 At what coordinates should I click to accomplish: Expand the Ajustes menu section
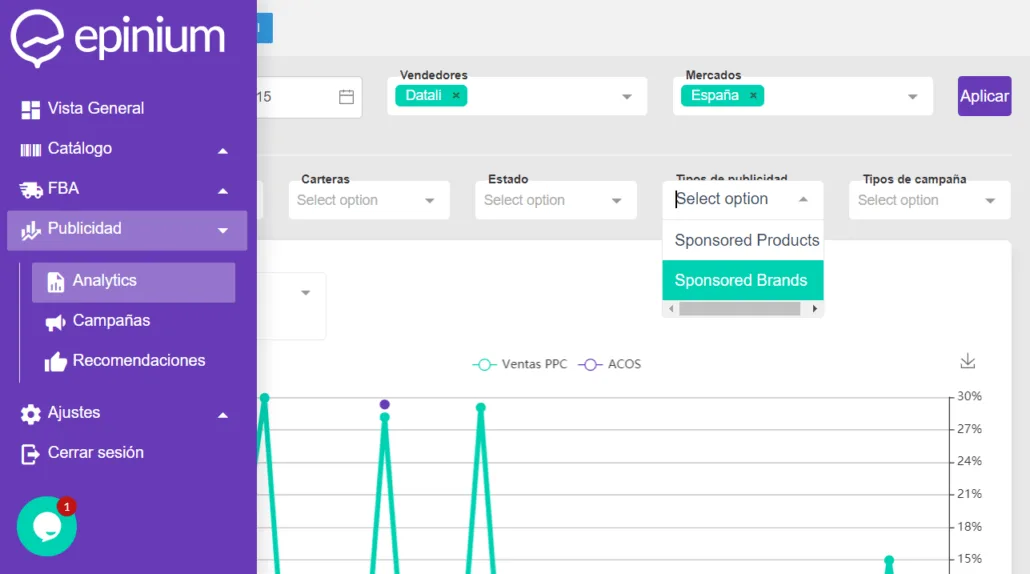[x=223, y=415]
